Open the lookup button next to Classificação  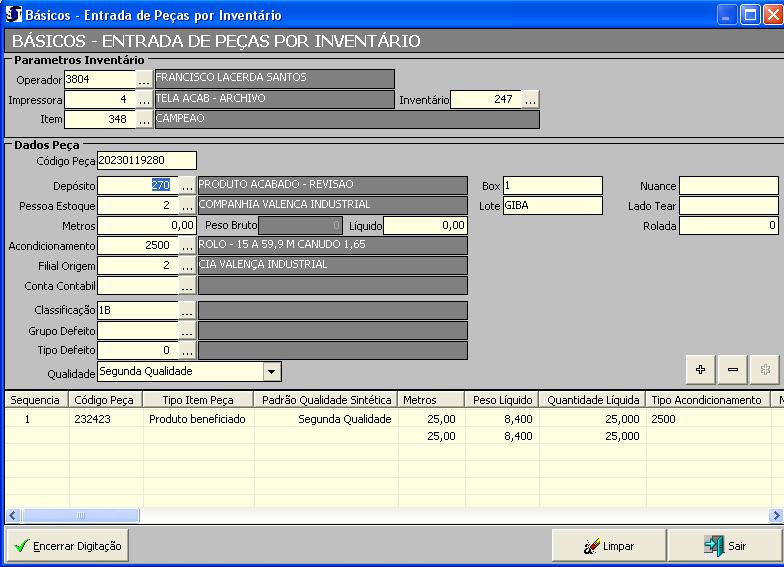pos(187,311)
